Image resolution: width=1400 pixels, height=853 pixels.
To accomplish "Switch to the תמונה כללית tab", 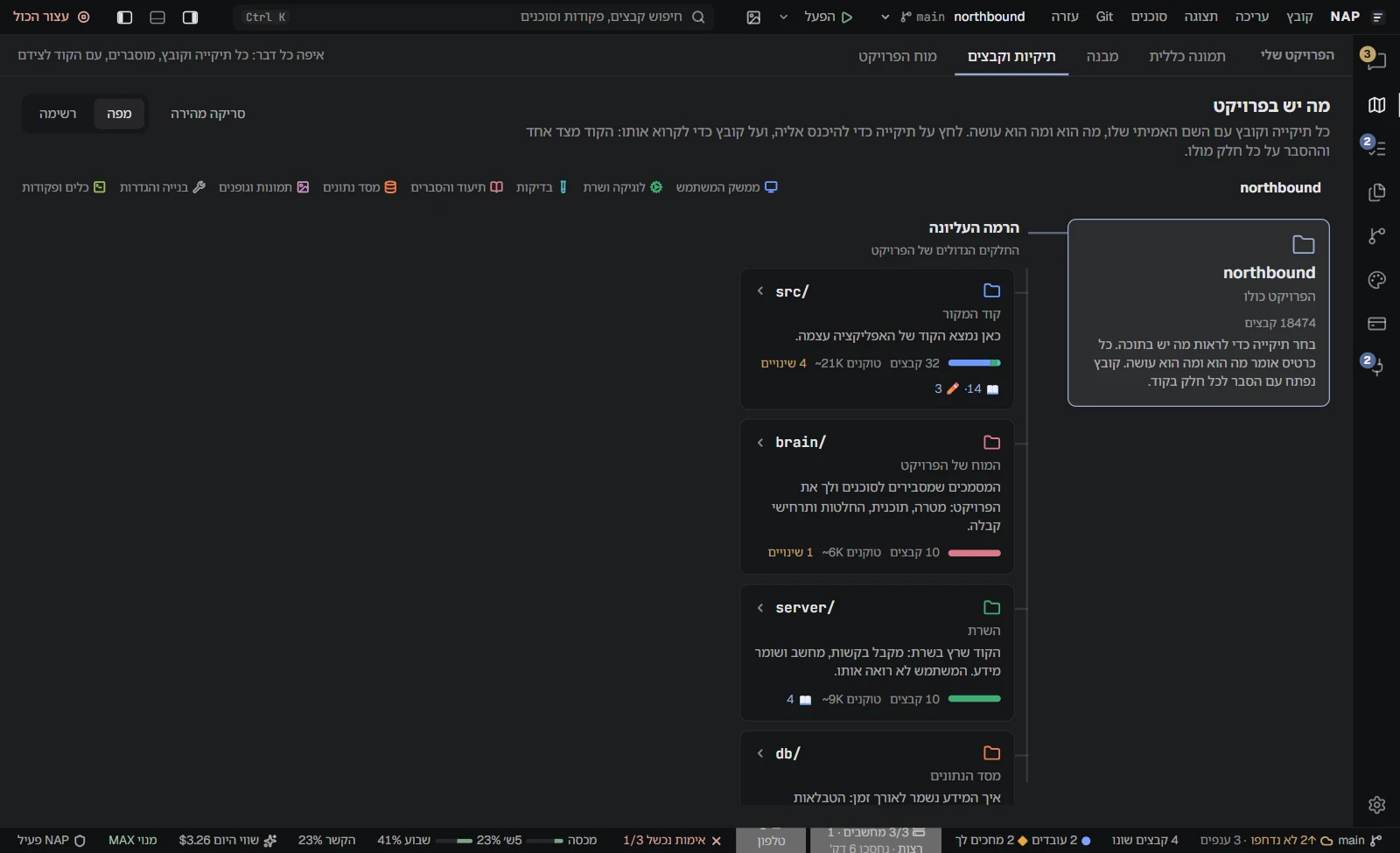I will click(x=1186, y=56).
